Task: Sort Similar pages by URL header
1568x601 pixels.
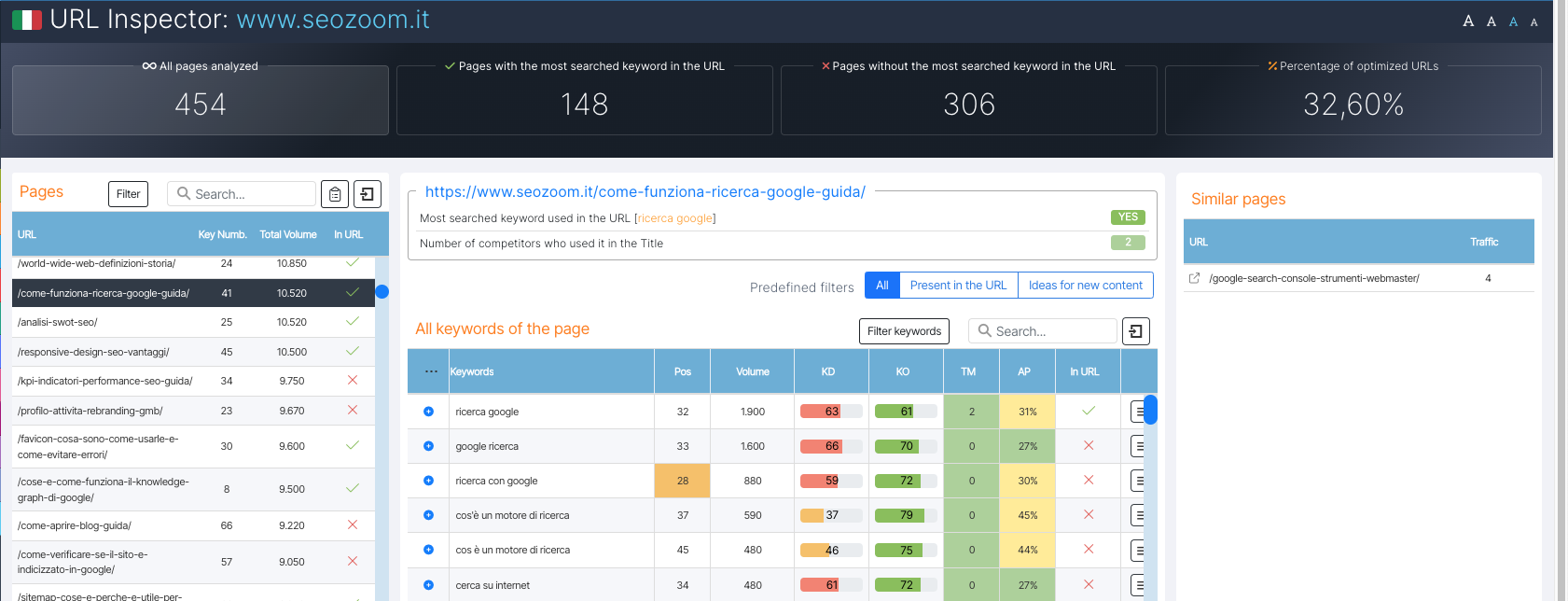Action: [x=1199, y=242]
